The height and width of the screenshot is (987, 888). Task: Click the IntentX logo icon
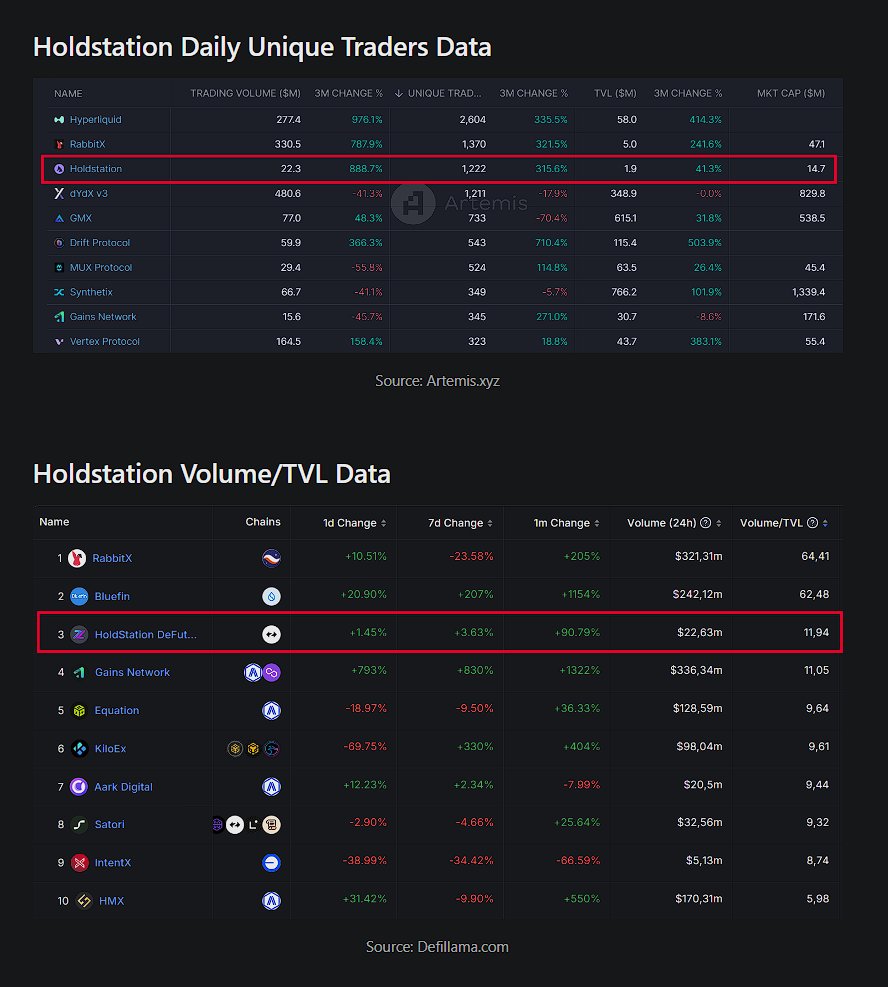[x=79, y=863]
